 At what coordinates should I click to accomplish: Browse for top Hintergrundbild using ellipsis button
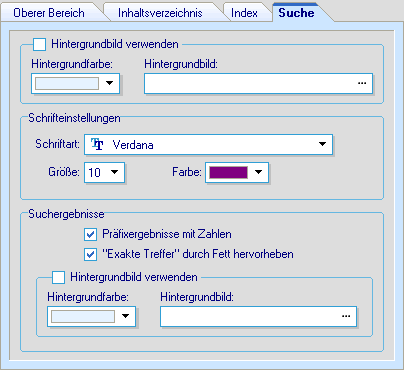pos(362,83)
